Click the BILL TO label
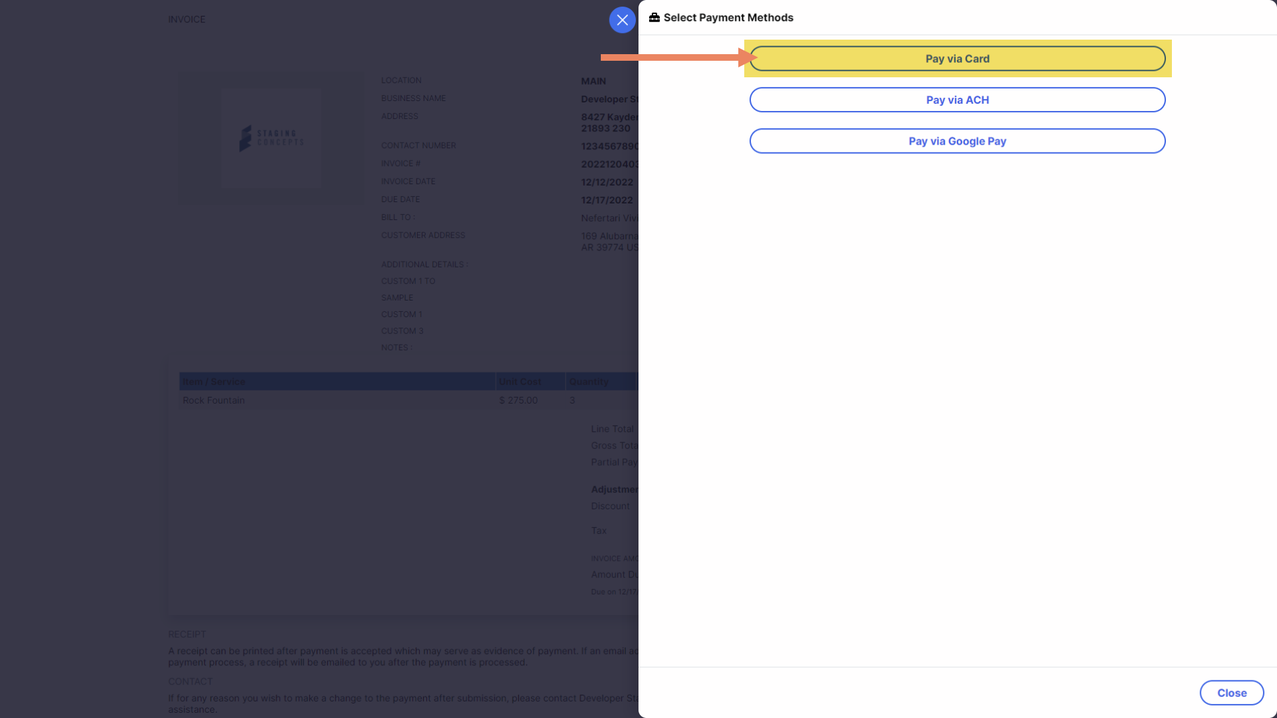The image size is (1277, 718). tap(397, 218)
